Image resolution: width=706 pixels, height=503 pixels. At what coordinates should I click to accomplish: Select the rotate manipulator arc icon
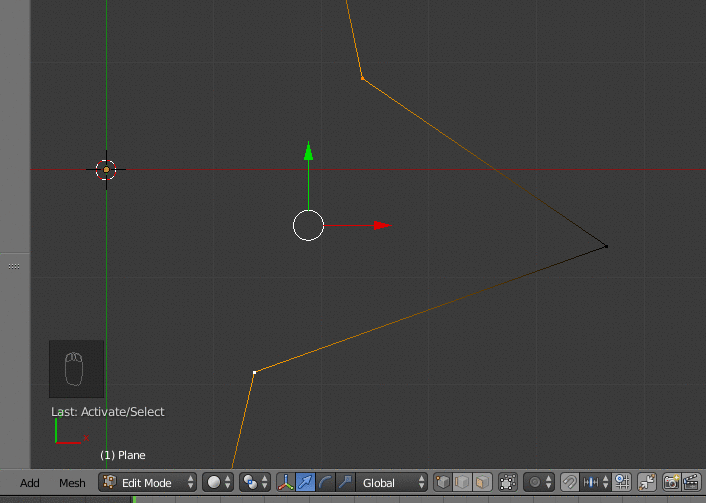[325, 483]
